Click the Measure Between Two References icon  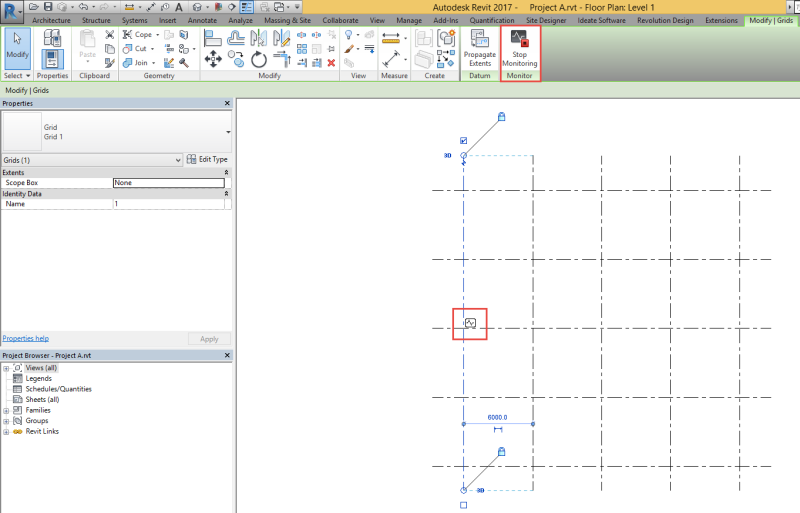391,37
